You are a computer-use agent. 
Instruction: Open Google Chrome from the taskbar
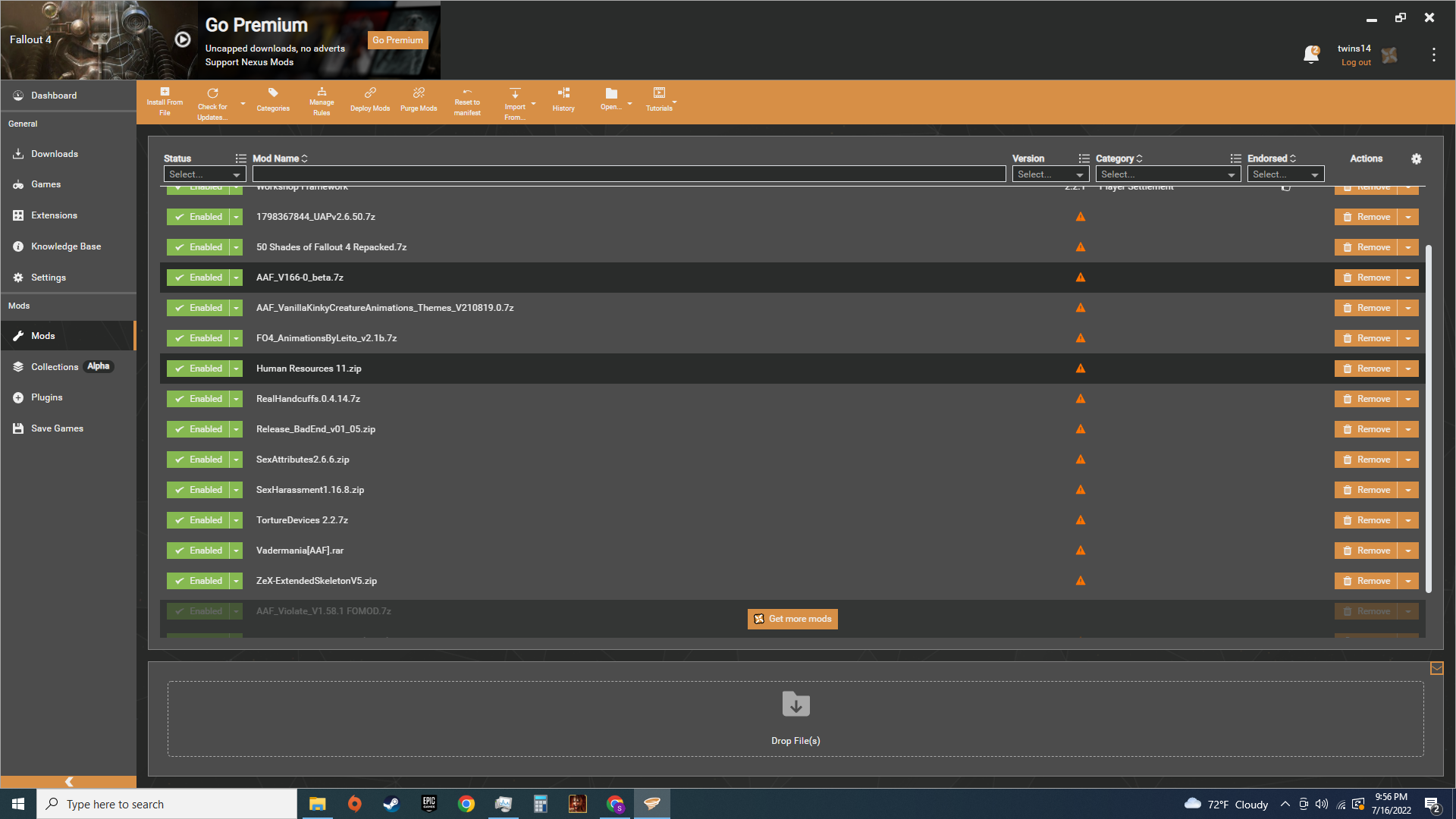pos(466,804)
